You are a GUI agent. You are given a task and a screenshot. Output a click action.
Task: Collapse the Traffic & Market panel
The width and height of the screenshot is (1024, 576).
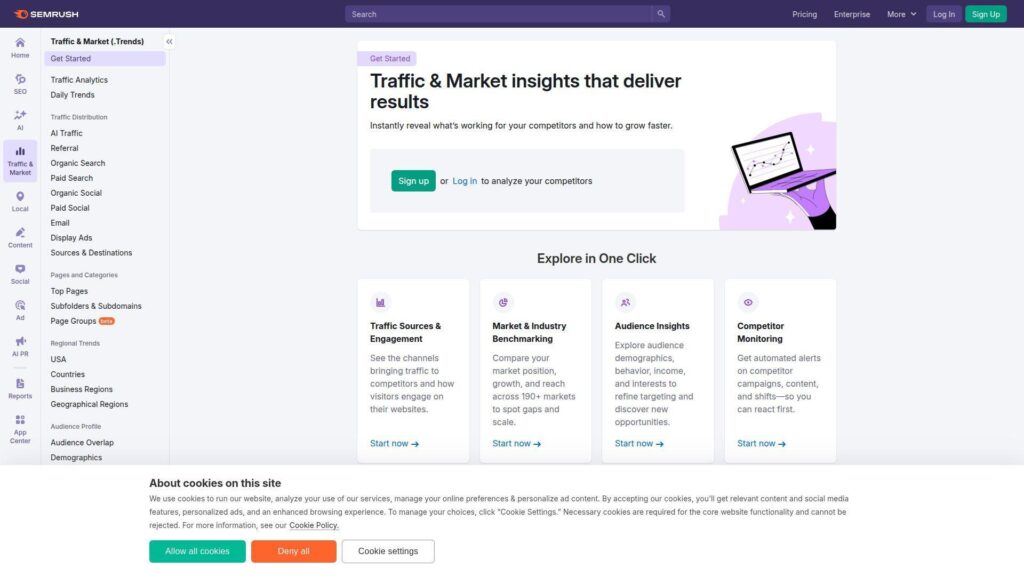pos(169,41)
